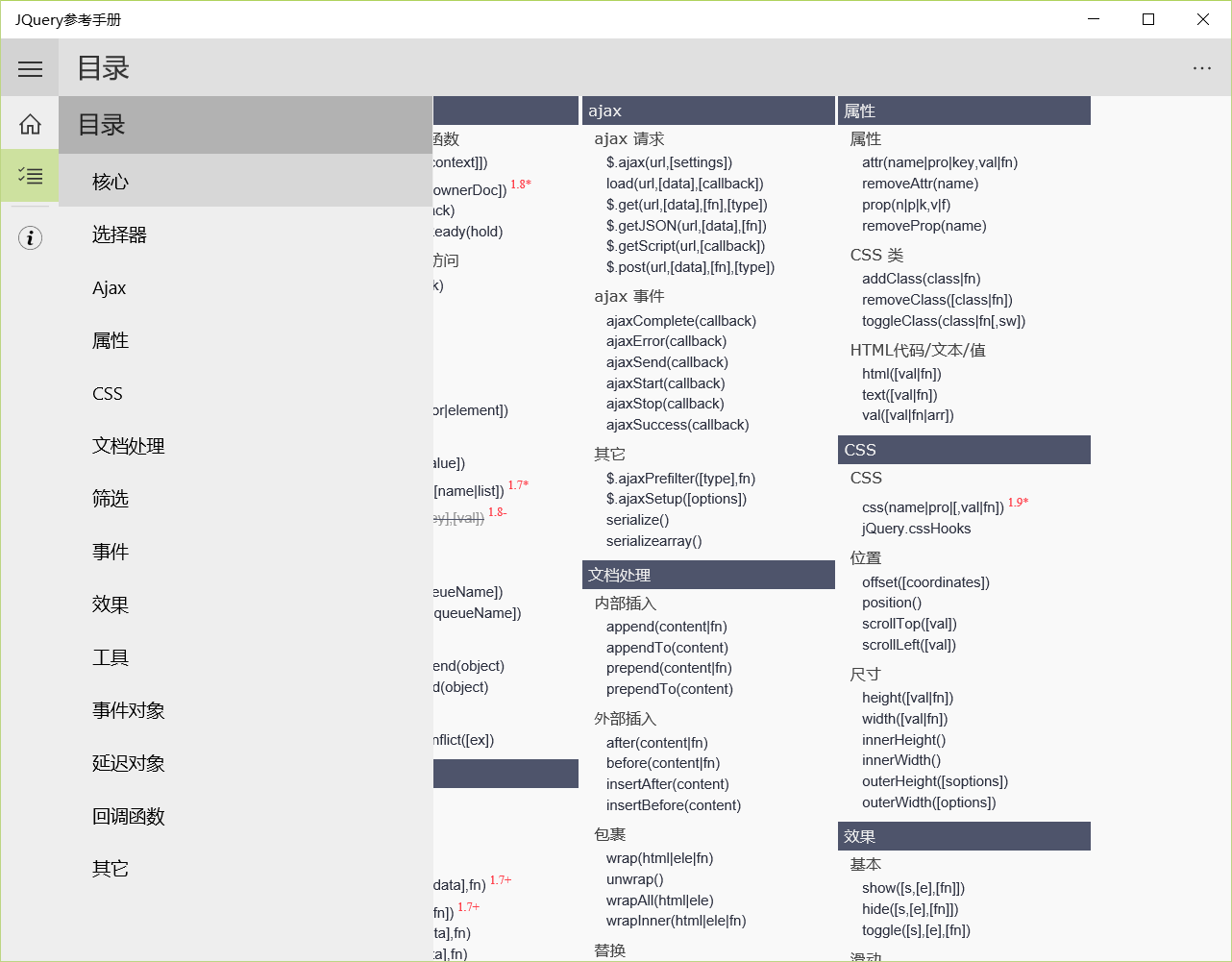Click the ajax section header bar
This screenshot has width=1232, height=962.
click(x=708, y=111)
